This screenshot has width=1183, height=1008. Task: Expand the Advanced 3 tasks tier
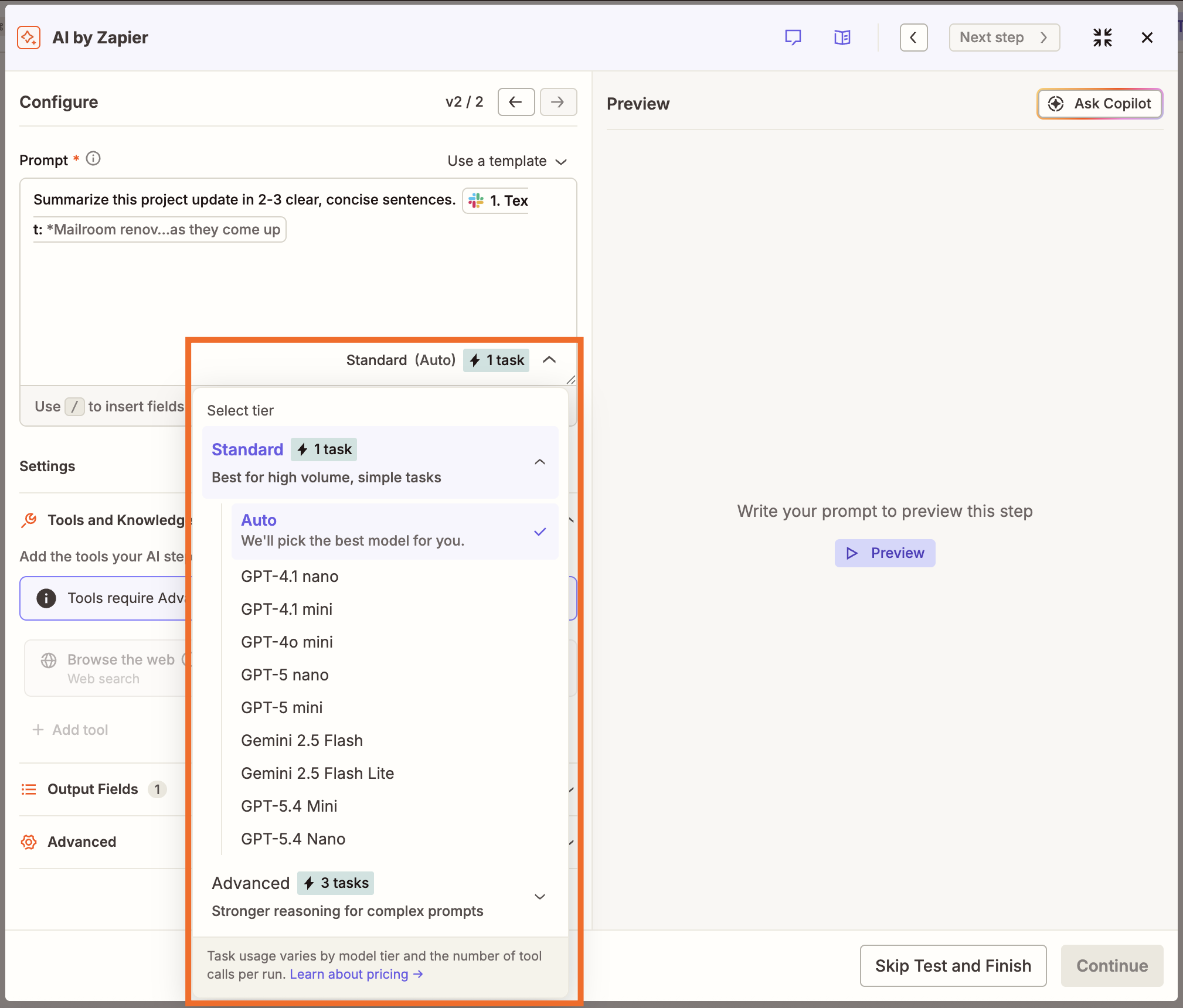pos(380,897)
